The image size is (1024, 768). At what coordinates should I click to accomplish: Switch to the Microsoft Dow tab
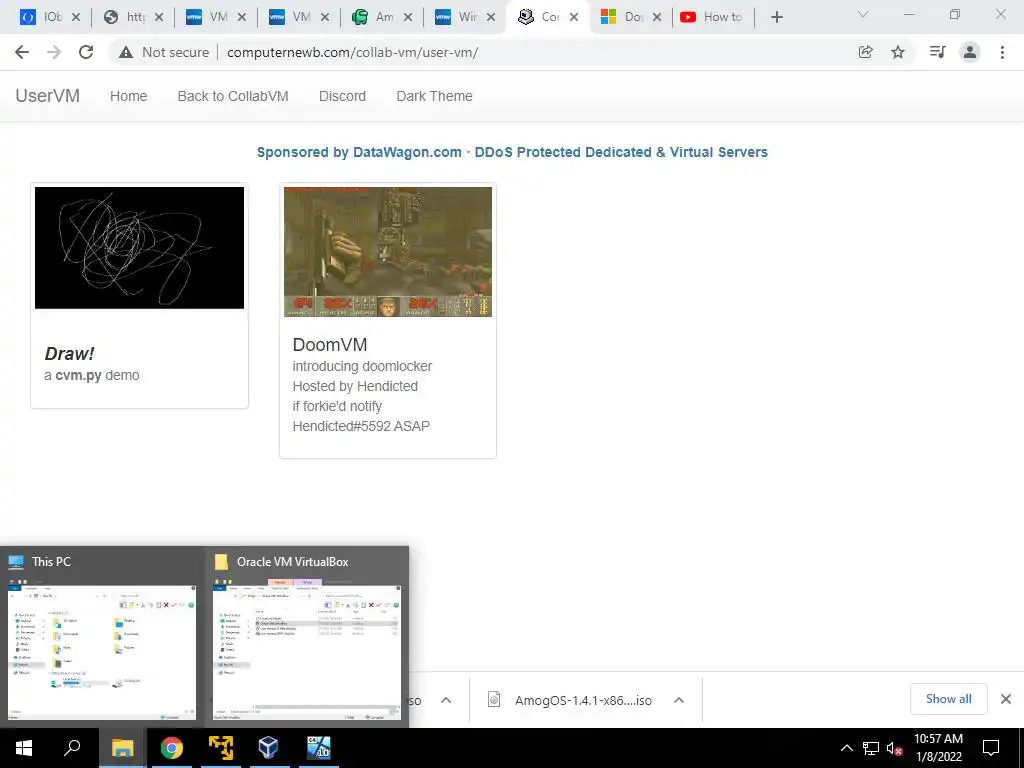[630, 17]
